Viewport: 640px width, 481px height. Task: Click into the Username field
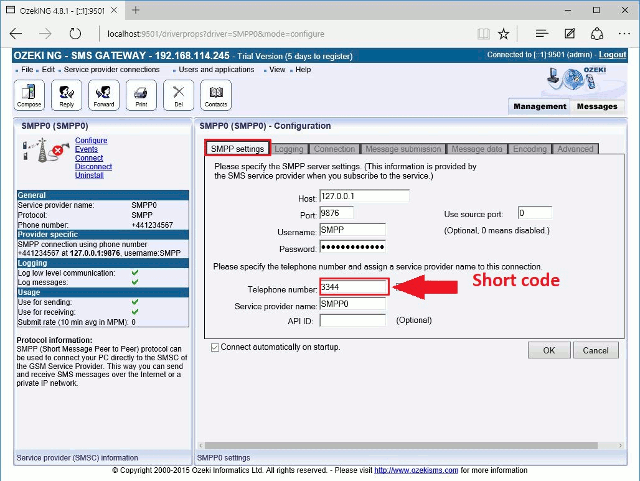coord(352,230)
